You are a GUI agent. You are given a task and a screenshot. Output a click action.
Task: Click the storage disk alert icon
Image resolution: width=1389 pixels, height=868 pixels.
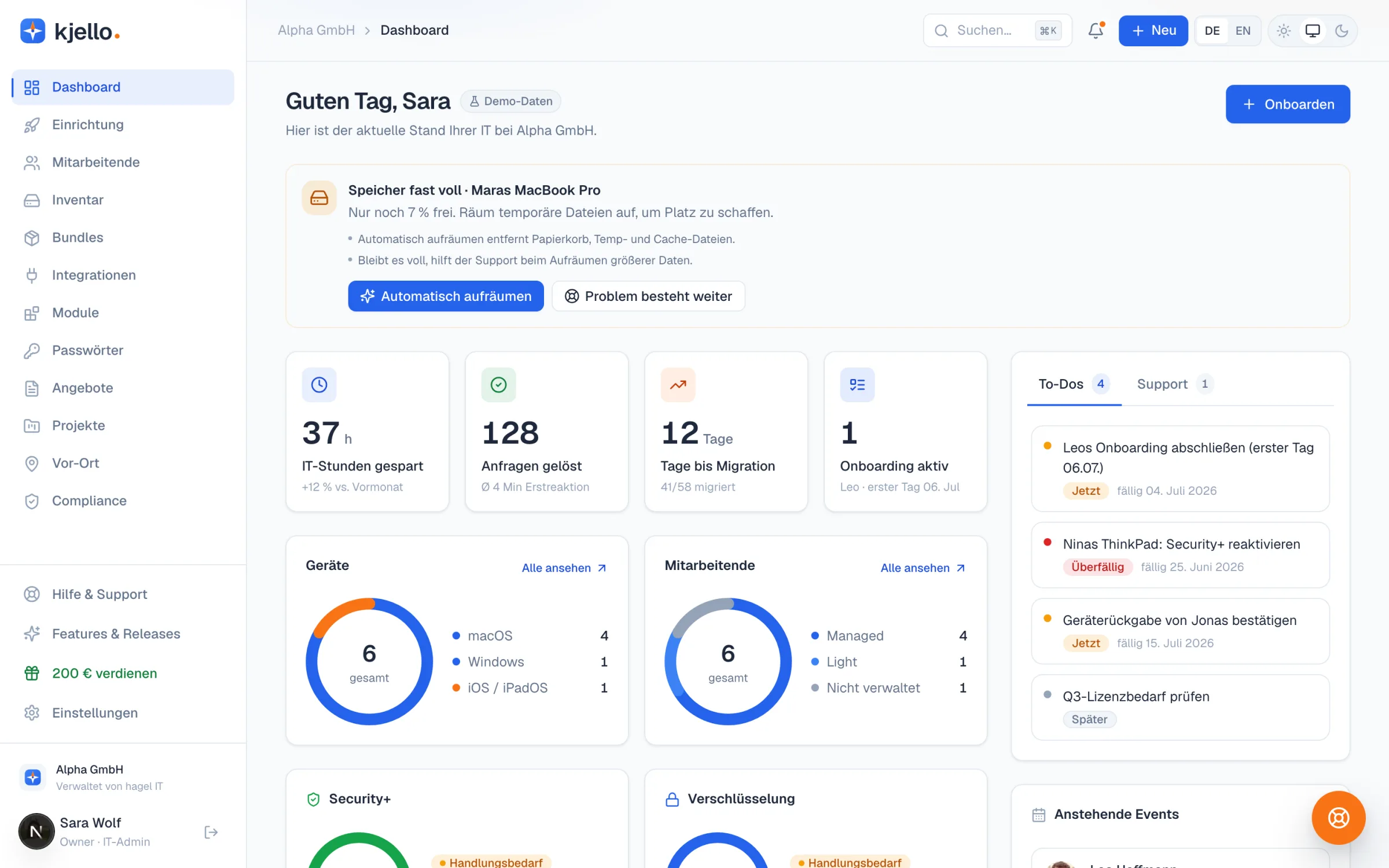[319, 198]
